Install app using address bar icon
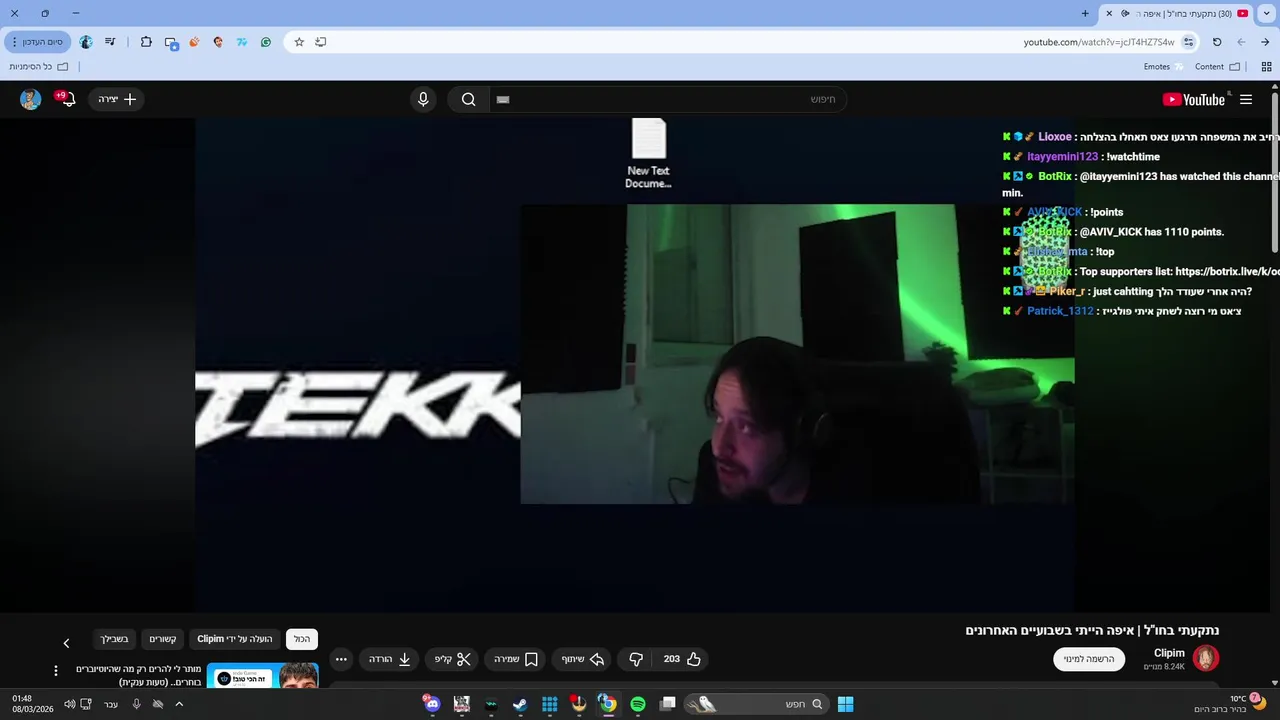 (x=321, y=42)
